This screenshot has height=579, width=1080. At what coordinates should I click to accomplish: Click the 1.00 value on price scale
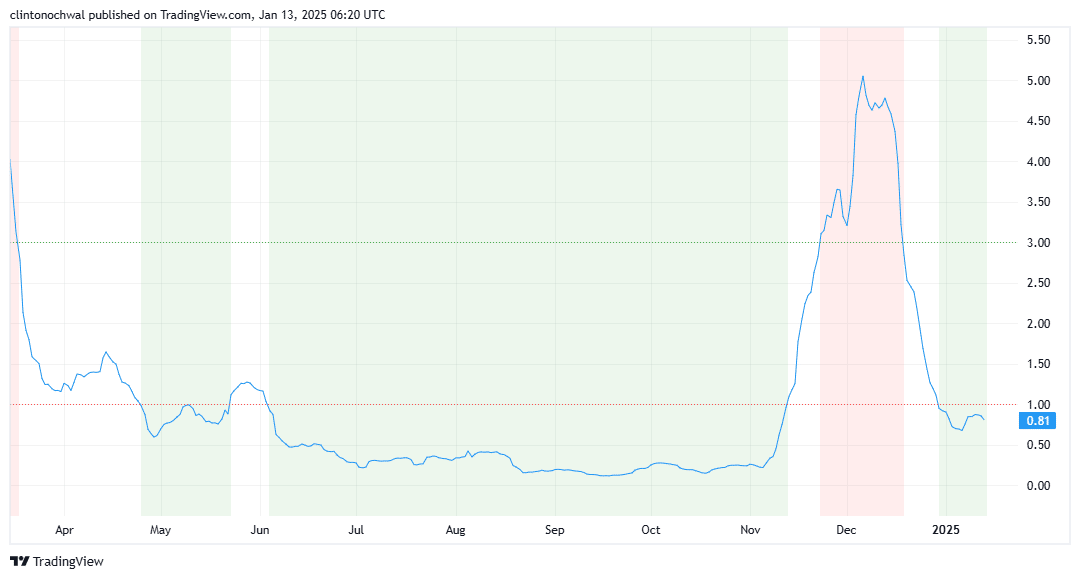point(1038,405)
